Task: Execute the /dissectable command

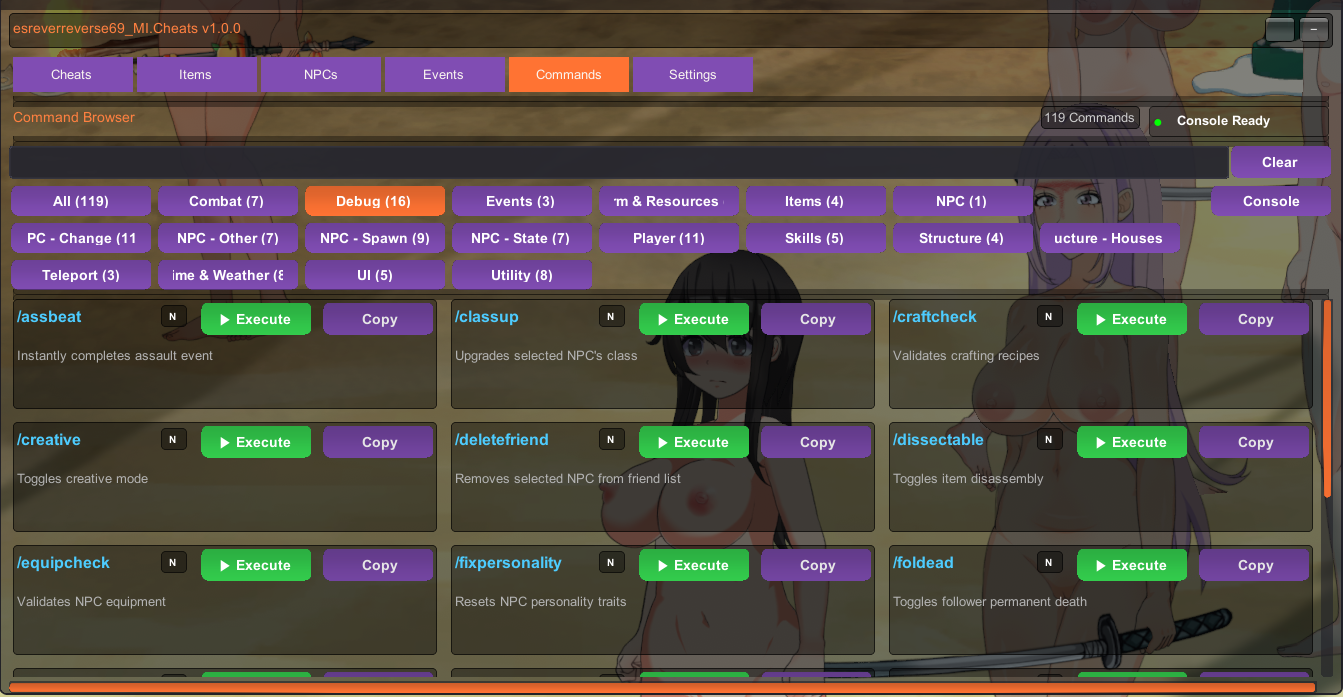Action: point(1132,442)
